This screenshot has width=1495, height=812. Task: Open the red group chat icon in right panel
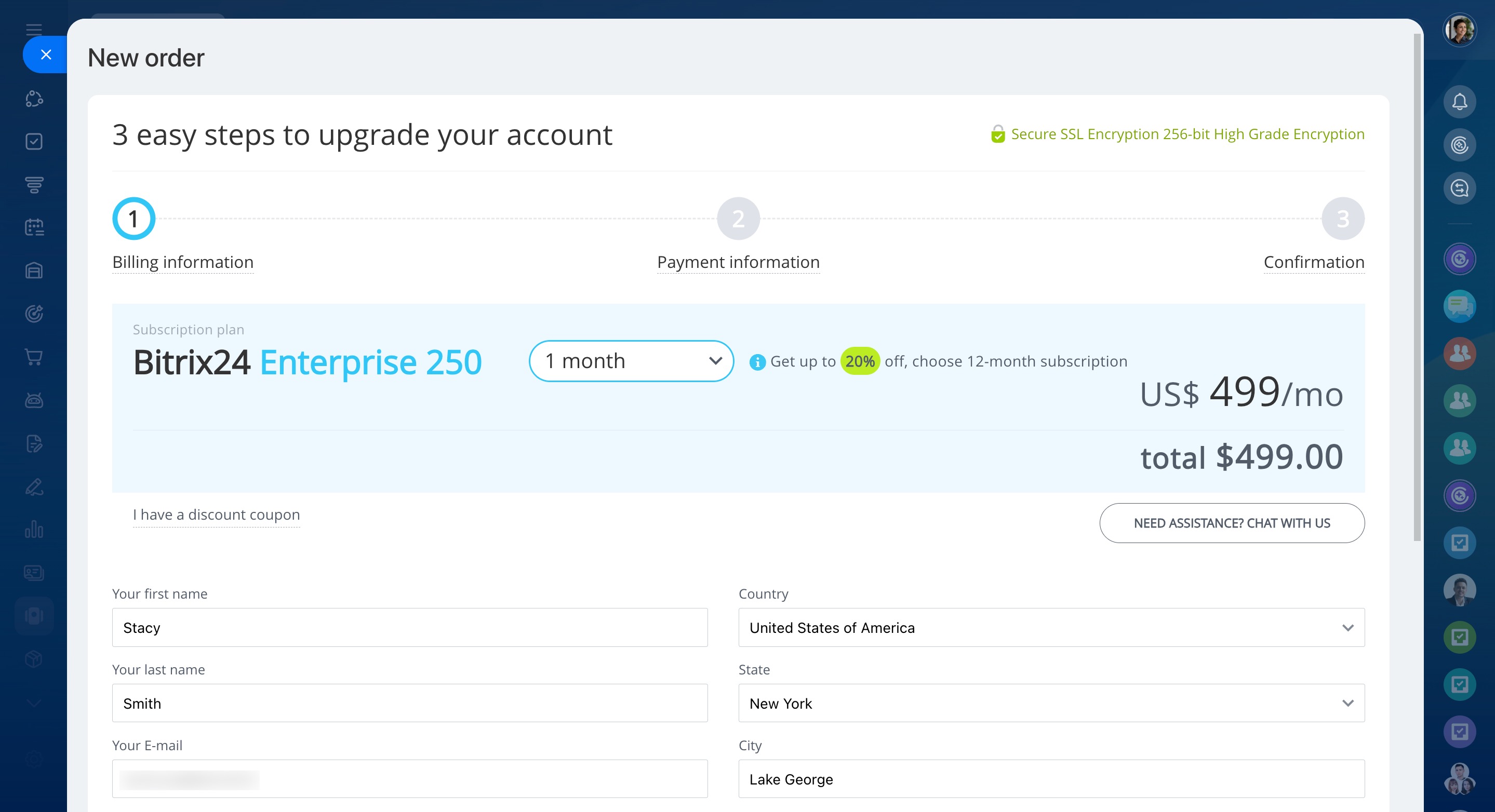coord(1460,353)
